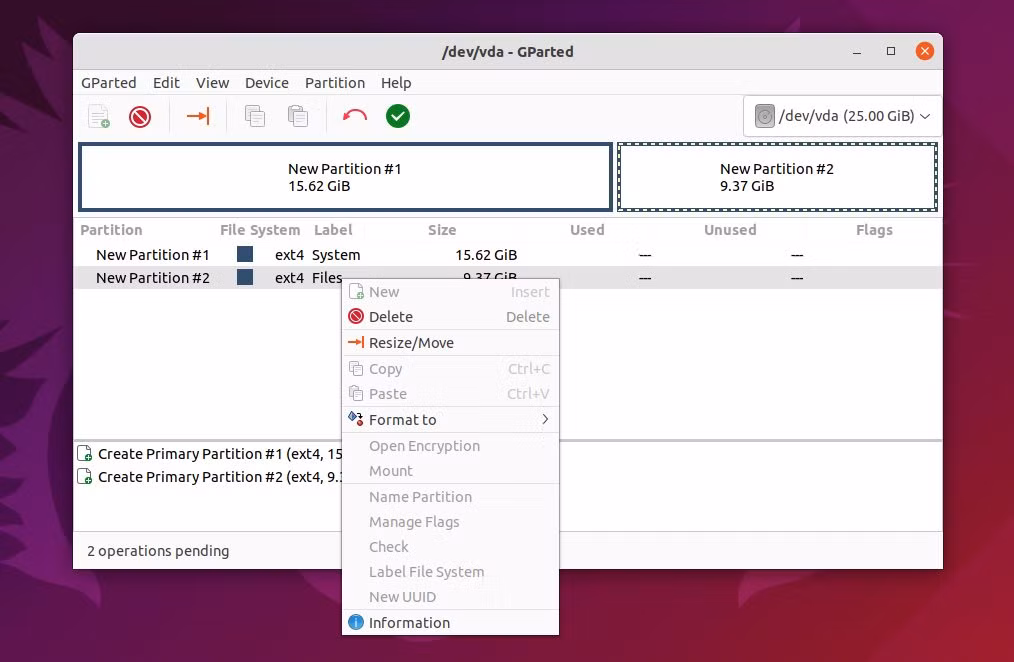The image size is (1014, 662).
Task: Choose Resize/Move from the context menu
Action: pos(450,343)
